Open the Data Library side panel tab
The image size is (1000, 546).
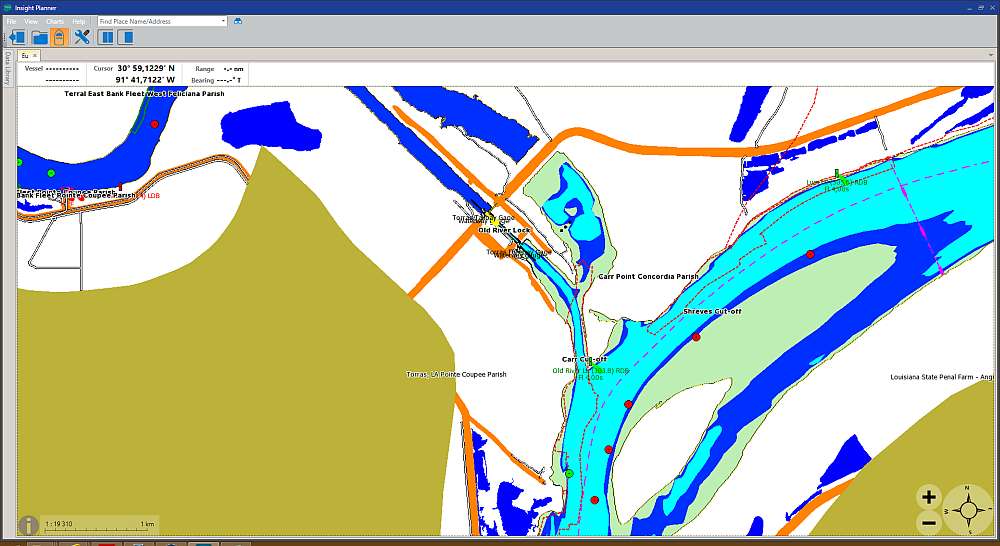tap(8, 69)
